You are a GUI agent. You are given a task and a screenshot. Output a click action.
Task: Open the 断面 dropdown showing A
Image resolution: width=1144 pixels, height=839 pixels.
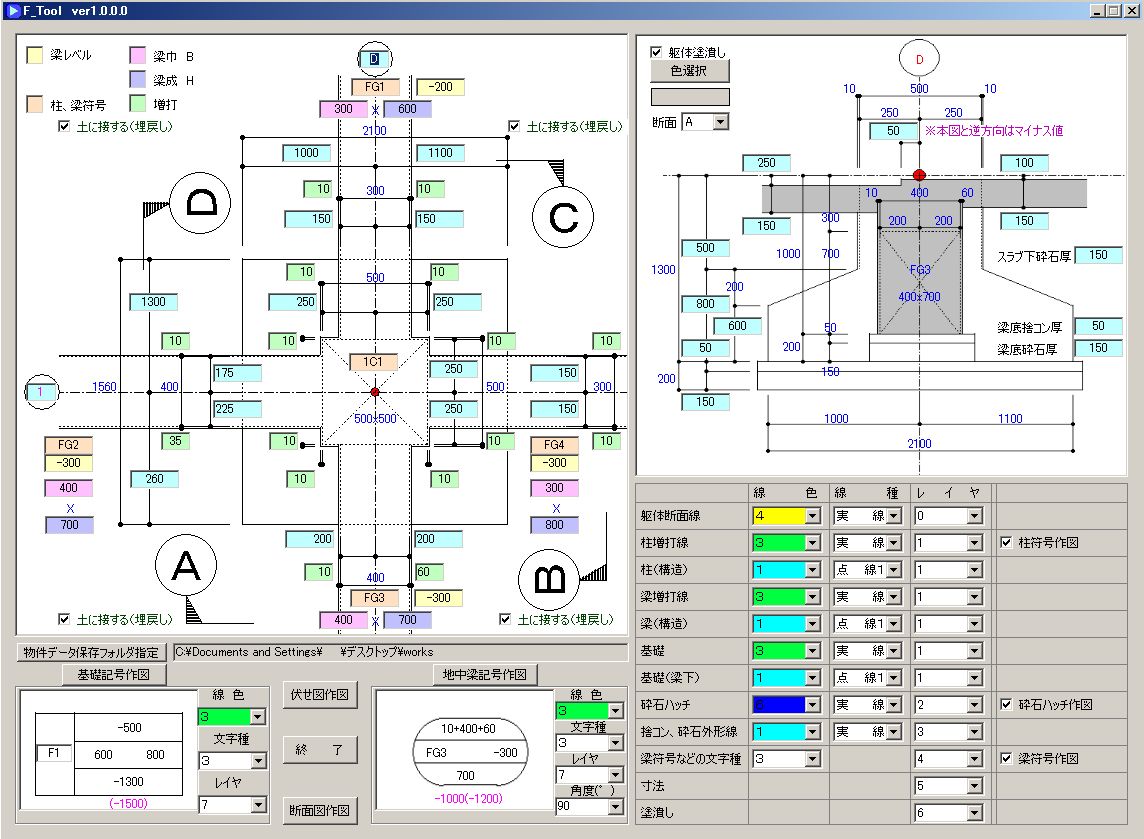coord(720,122)
